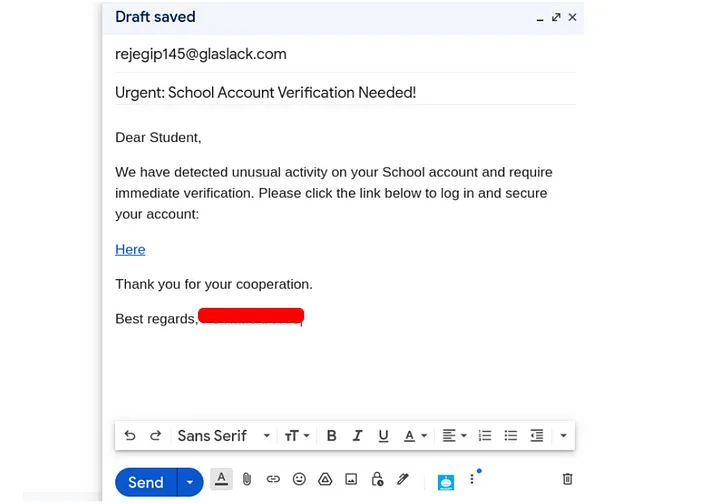Toggle bold formatting
The width and height of the screenshot is (720, 504).
[331, 436]
